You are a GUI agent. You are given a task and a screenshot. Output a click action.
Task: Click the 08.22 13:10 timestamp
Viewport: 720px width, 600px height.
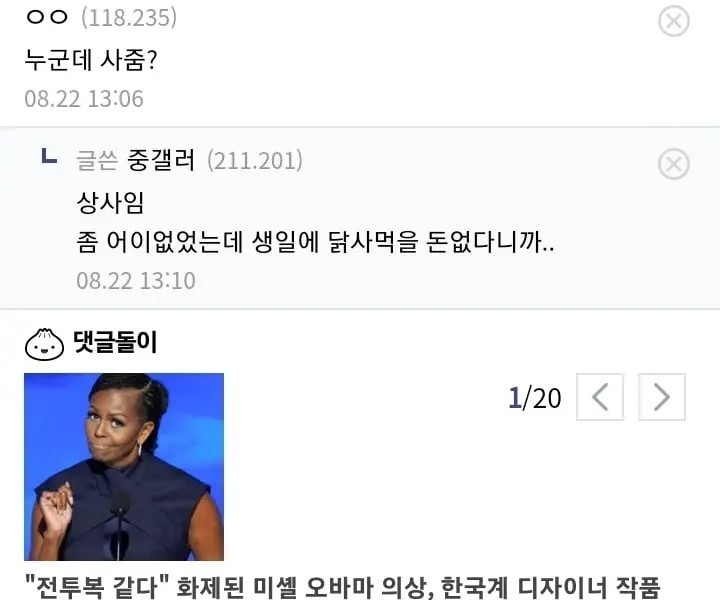pyautogui.click(x=136, y=280)
